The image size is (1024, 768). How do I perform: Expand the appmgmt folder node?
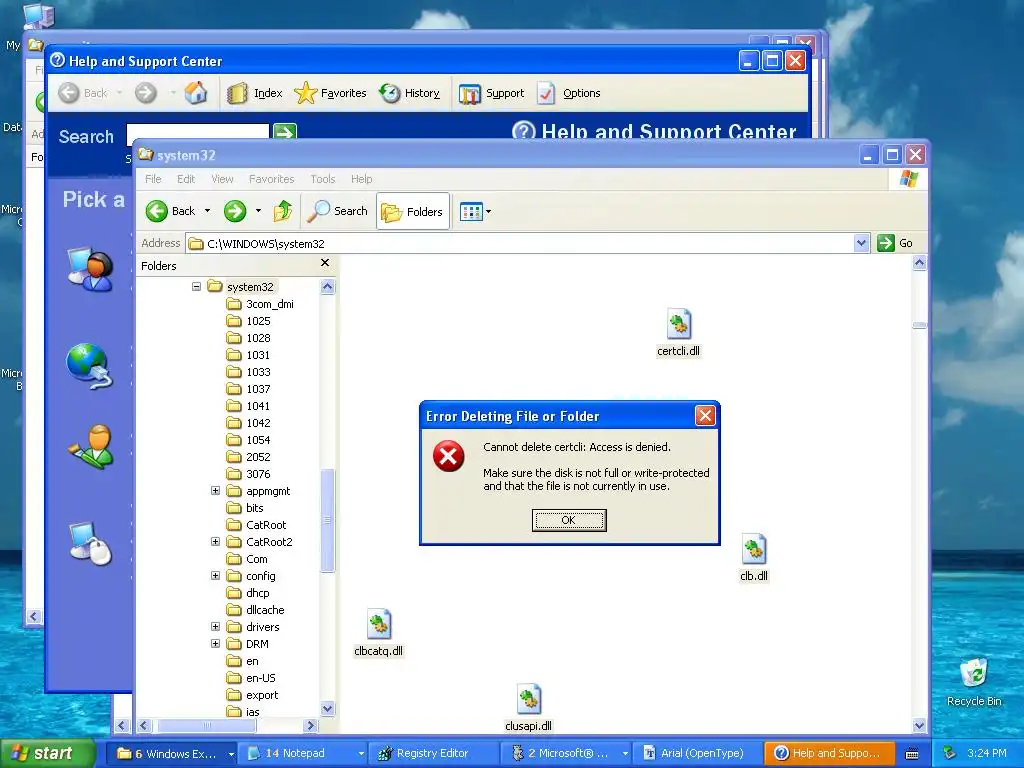tap(216, 490)
